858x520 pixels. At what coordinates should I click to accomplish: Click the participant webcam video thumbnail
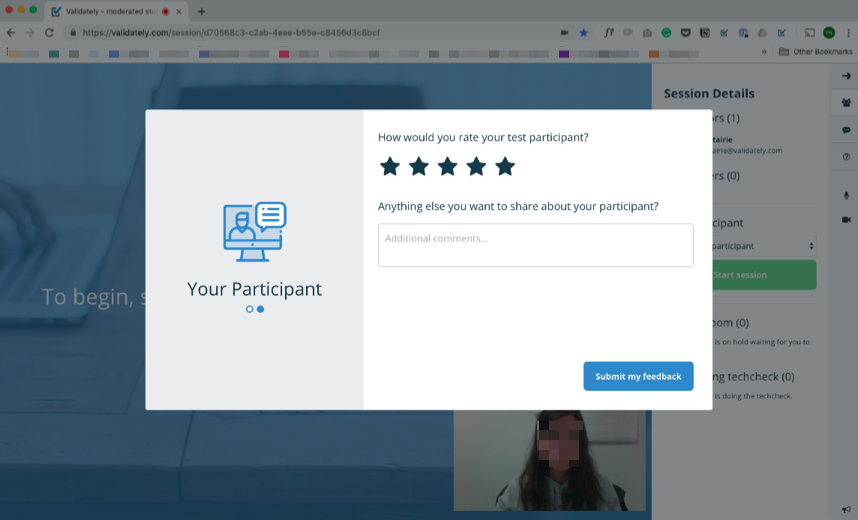tap(549, 460)
